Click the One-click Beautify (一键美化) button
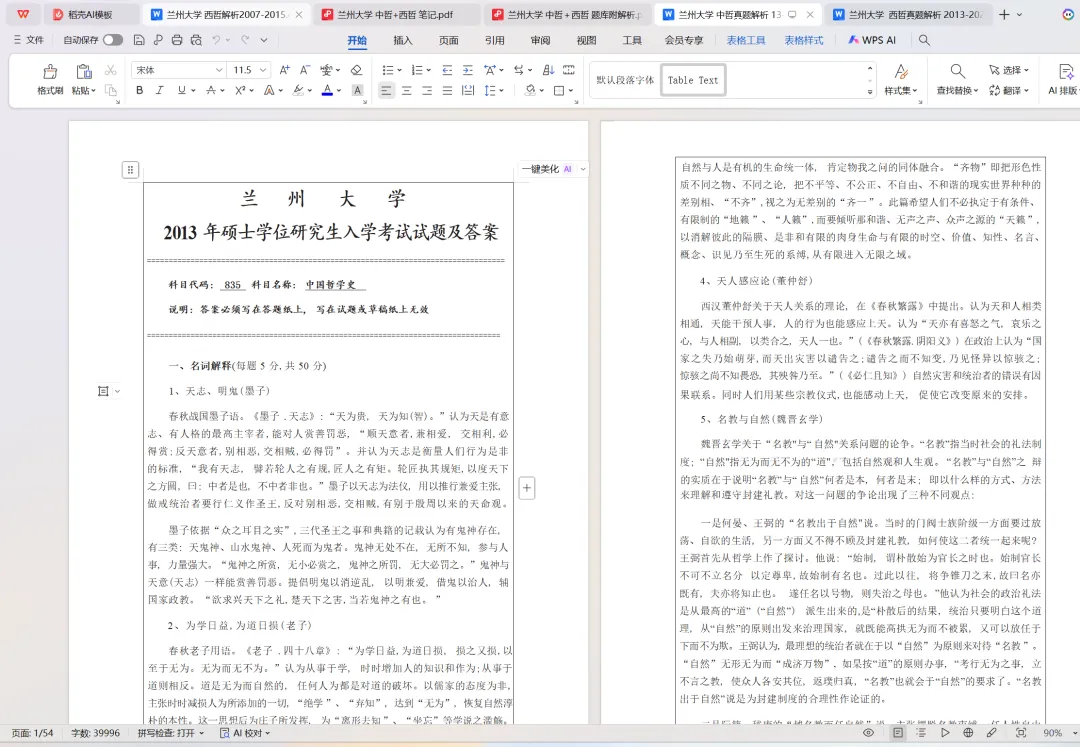Viewport: 1080px width, 747px height. 548,169
